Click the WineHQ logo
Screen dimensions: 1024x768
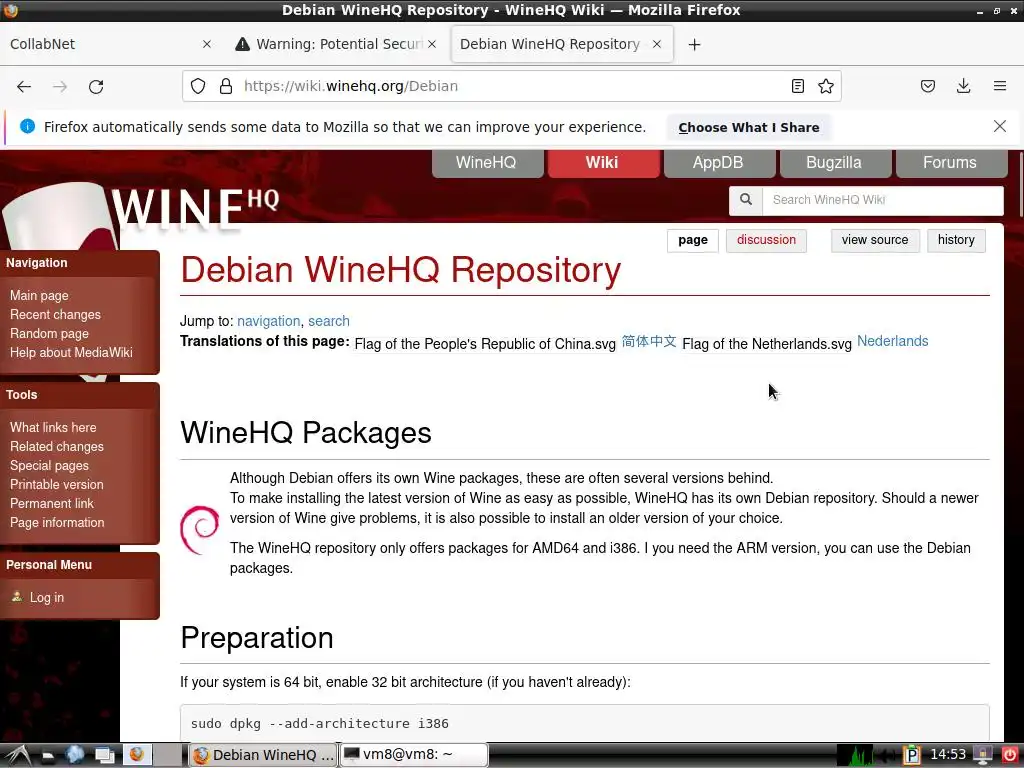[195, 209]
